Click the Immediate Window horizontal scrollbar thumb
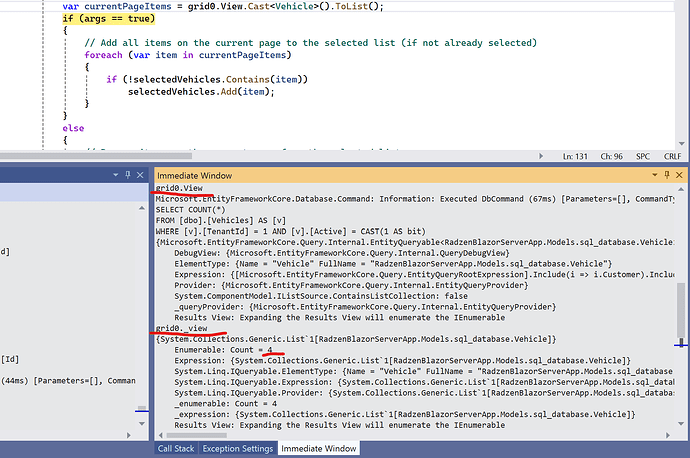 tap(197, 435)
